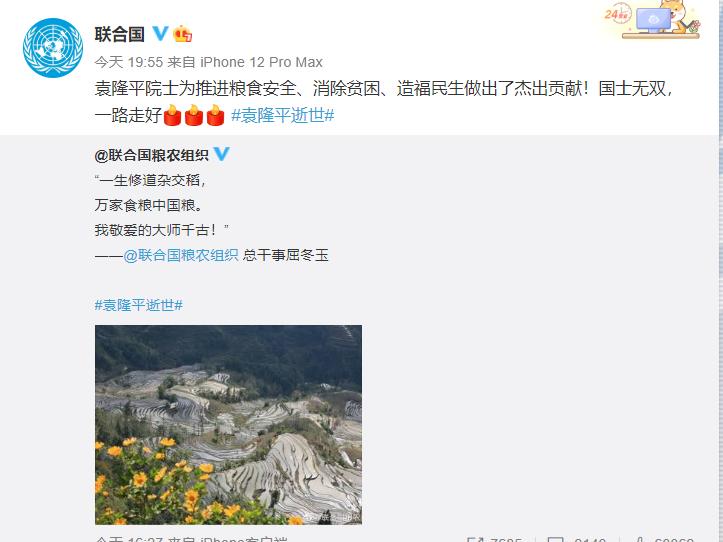Click the quoted poem text 一生修道杂交稻
This screenshot has height=542, width=723.
[x=149, y=180]
